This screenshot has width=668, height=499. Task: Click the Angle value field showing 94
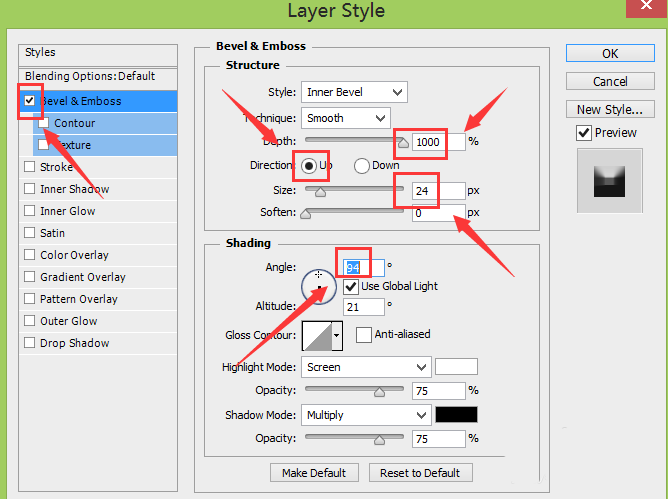coord(364,268)
